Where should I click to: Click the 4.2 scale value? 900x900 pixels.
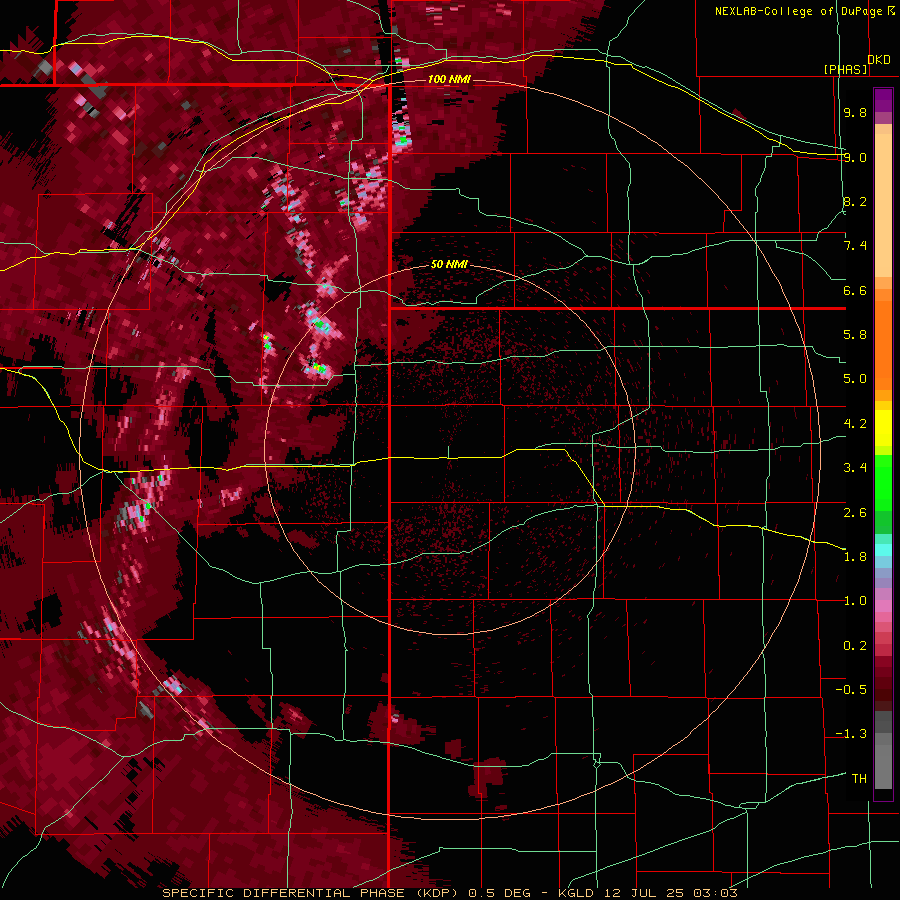click(855, 424)
